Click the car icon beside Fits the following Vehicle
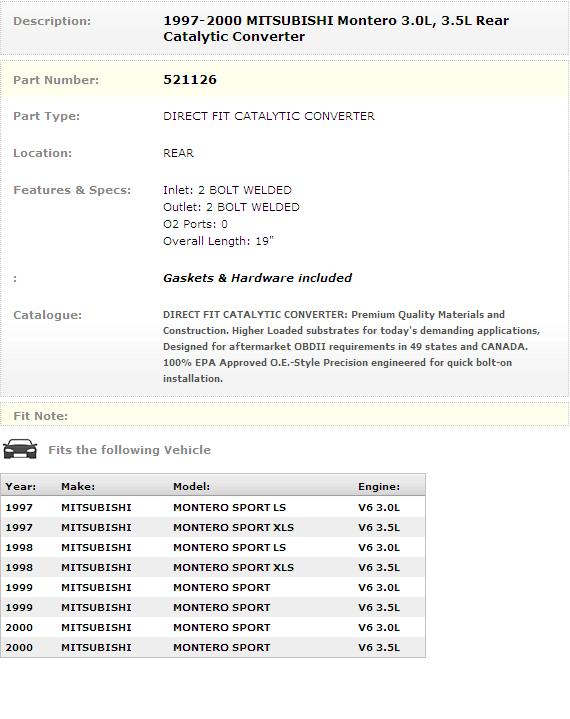The height and width of the screenshot is (719, 570). click(20, 449)
